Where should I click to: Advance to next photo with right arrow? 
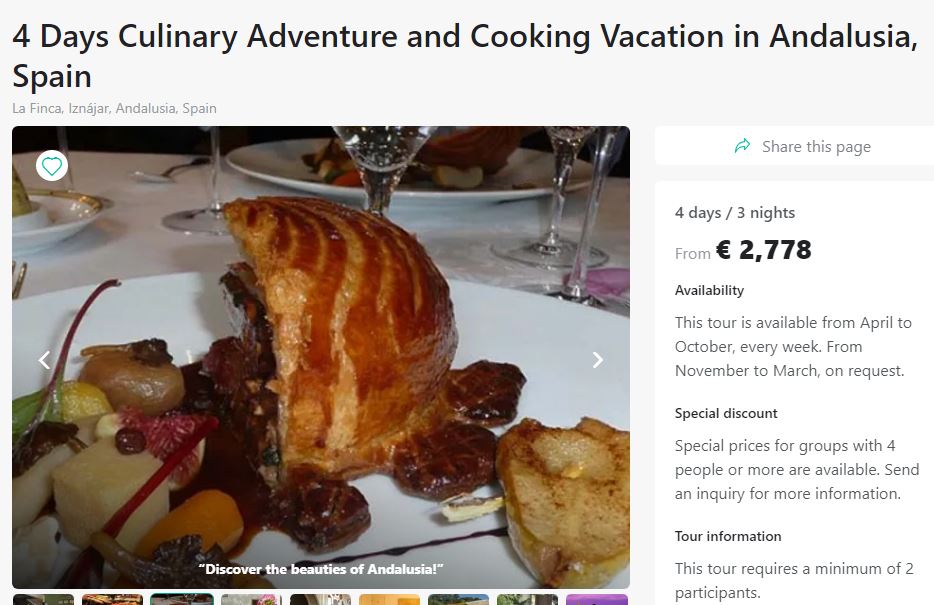[x=597, y=360]
